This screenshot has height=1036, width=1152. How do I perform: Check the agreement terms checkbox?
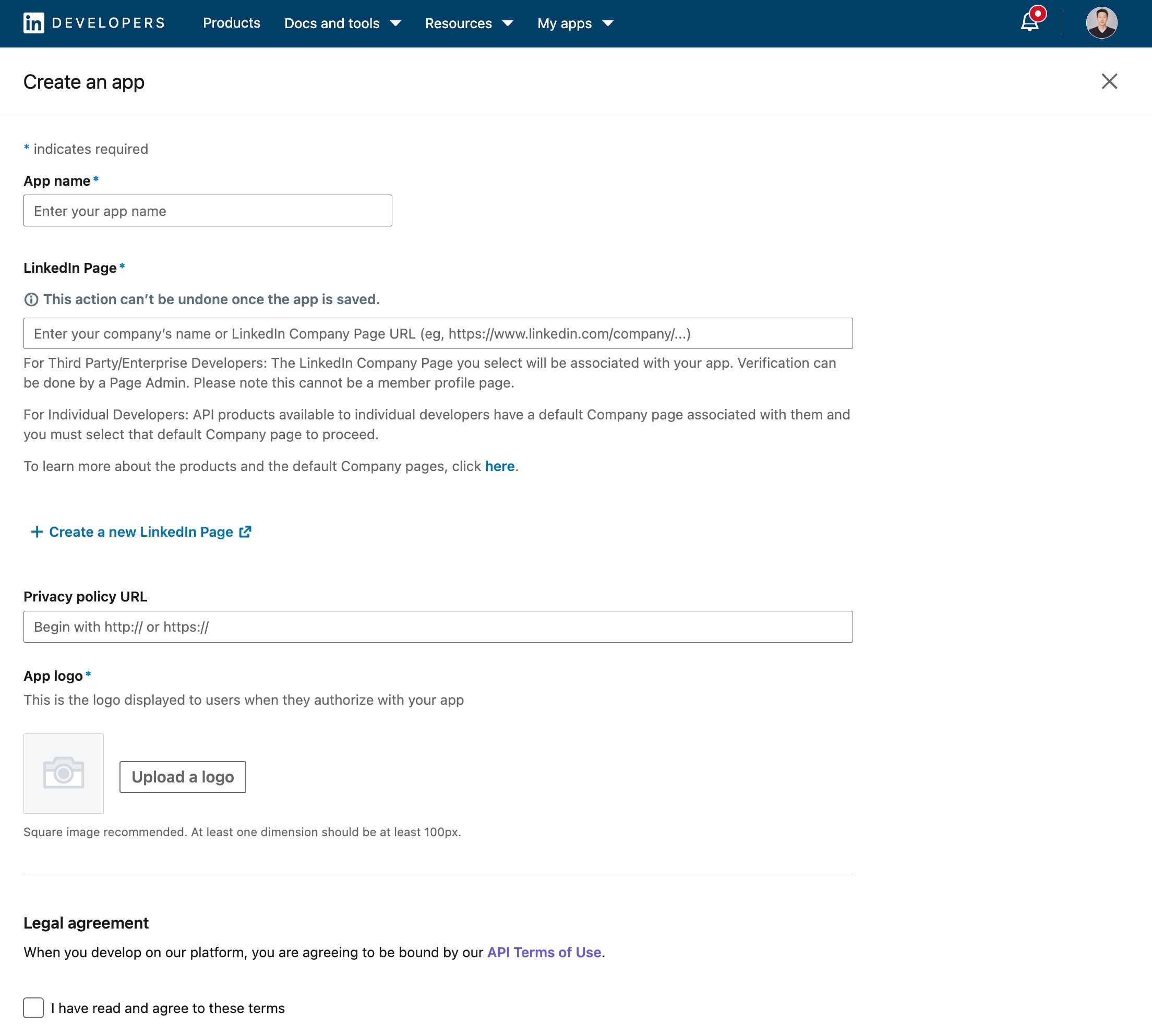point(33,1007)
